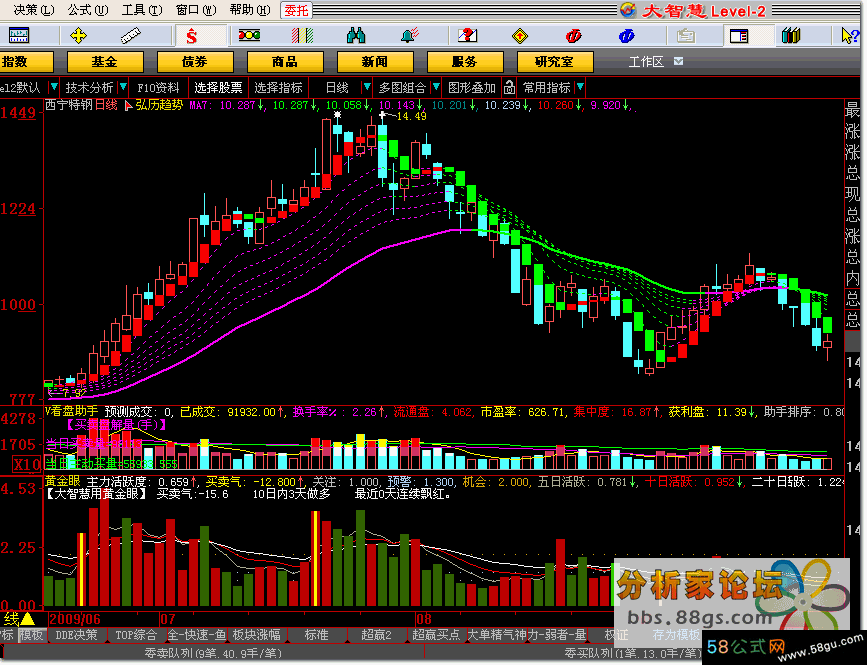Click the 西宁特钢 stock name label
867x665 pixels.
click(69, 105)
